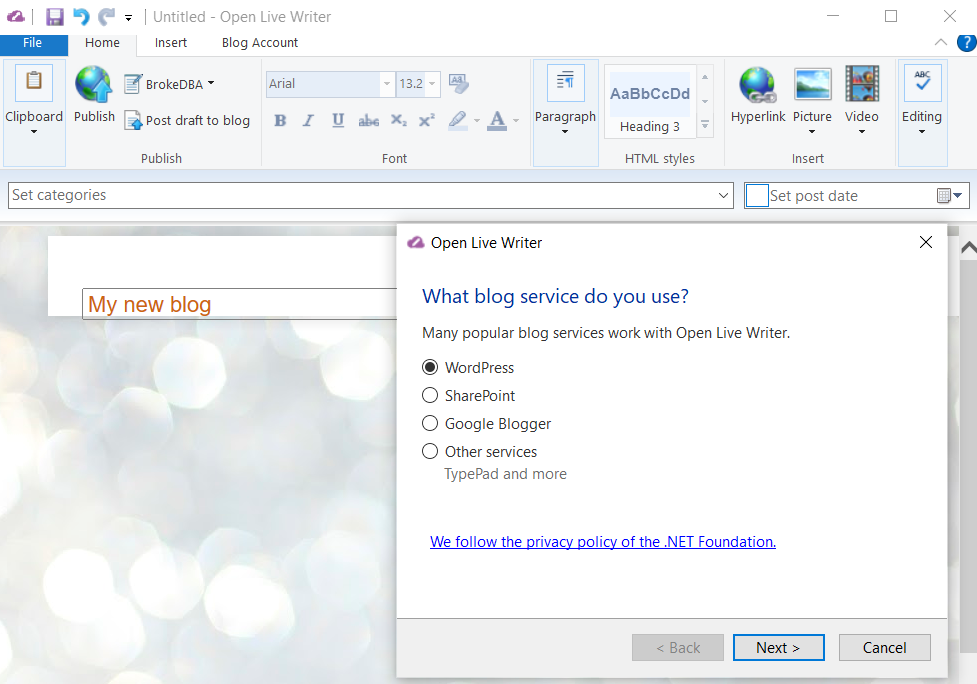Expand the BrokeDBA blog account dropdown
The height and width of the screenshot is (684, 977).
pos(211,83)
